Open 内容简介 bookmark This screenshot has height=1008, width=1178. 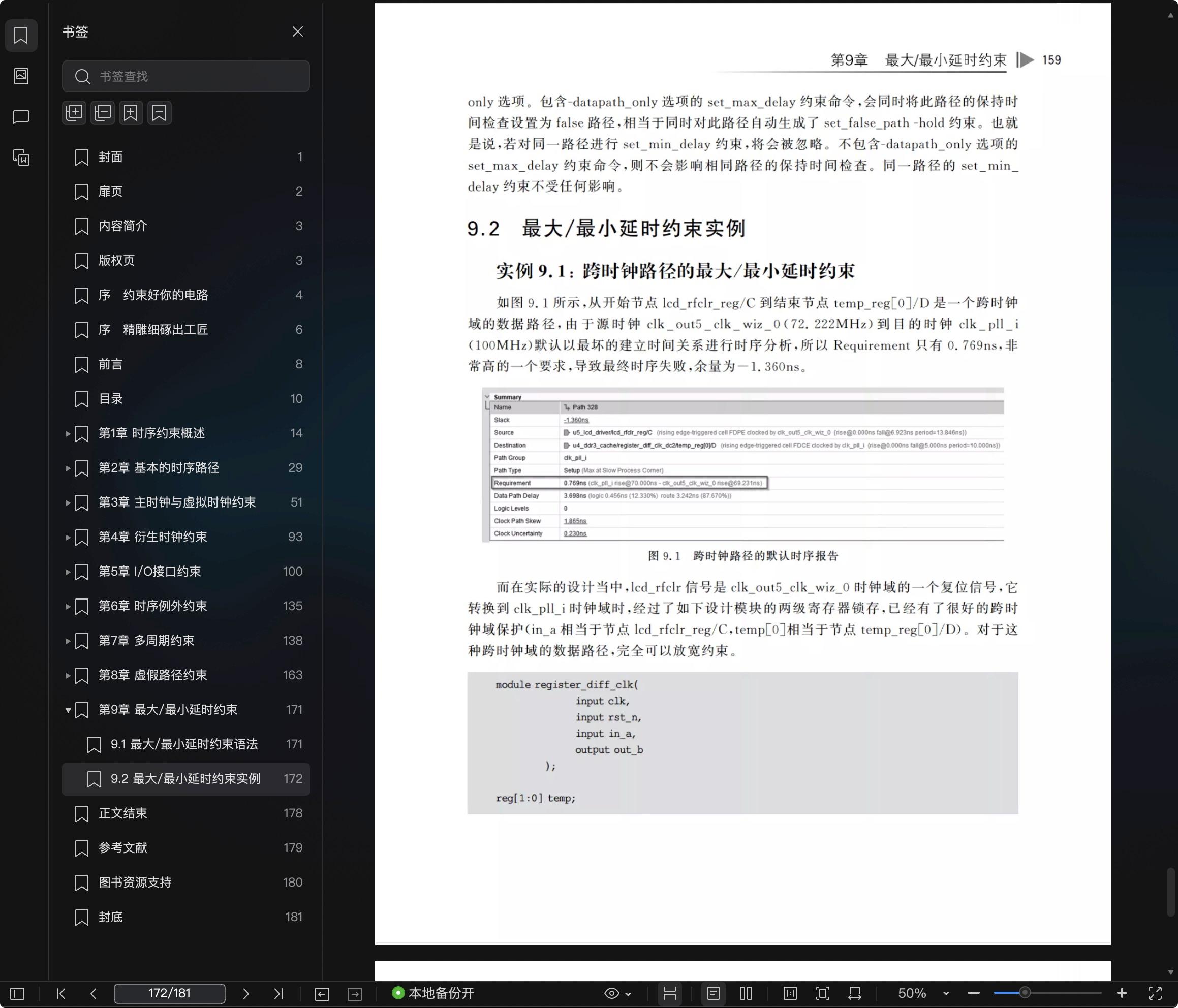pyautogui.click(x=186, y=226)
